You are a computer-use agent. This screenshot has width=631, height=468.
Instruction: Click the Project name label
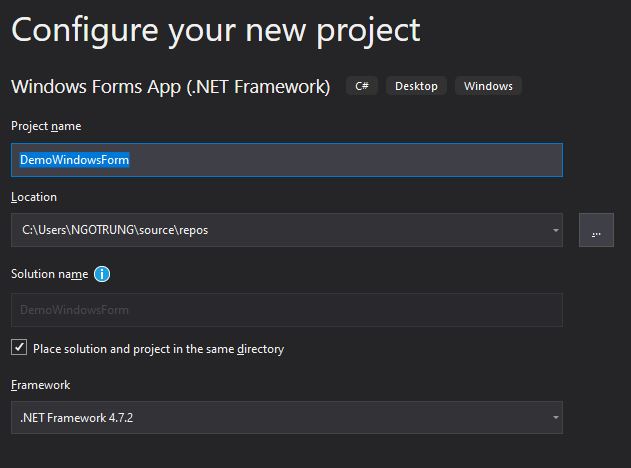[46, 126]
